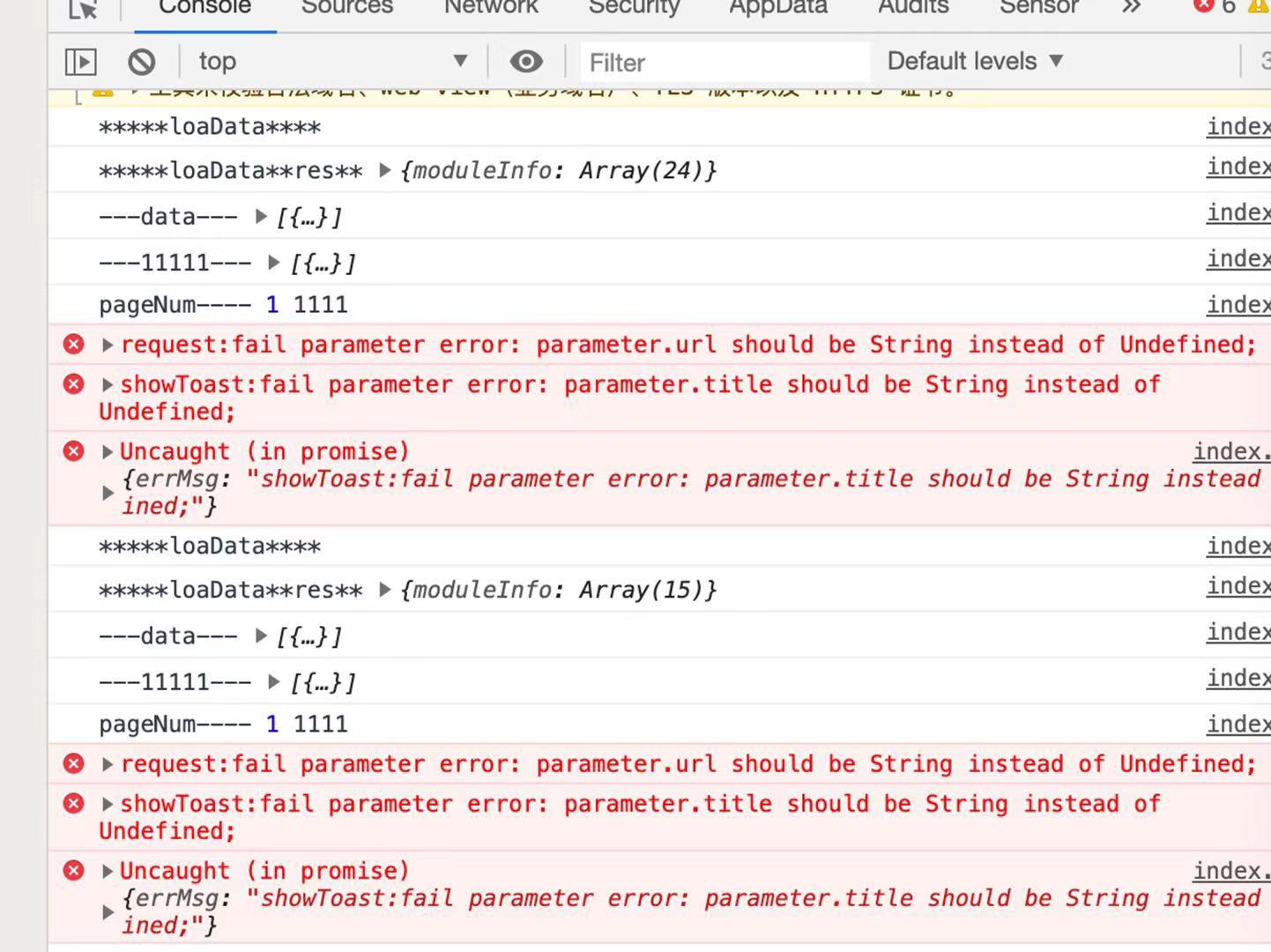
Task: Click the show console sidebar icon
Action: point(80,62)
